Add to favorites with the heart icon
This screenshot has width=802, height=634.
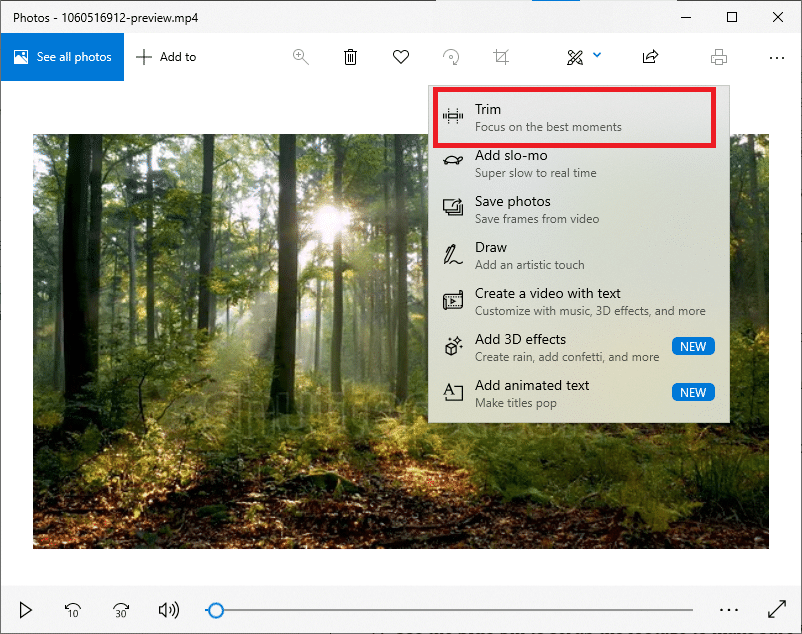coord(400,57)
